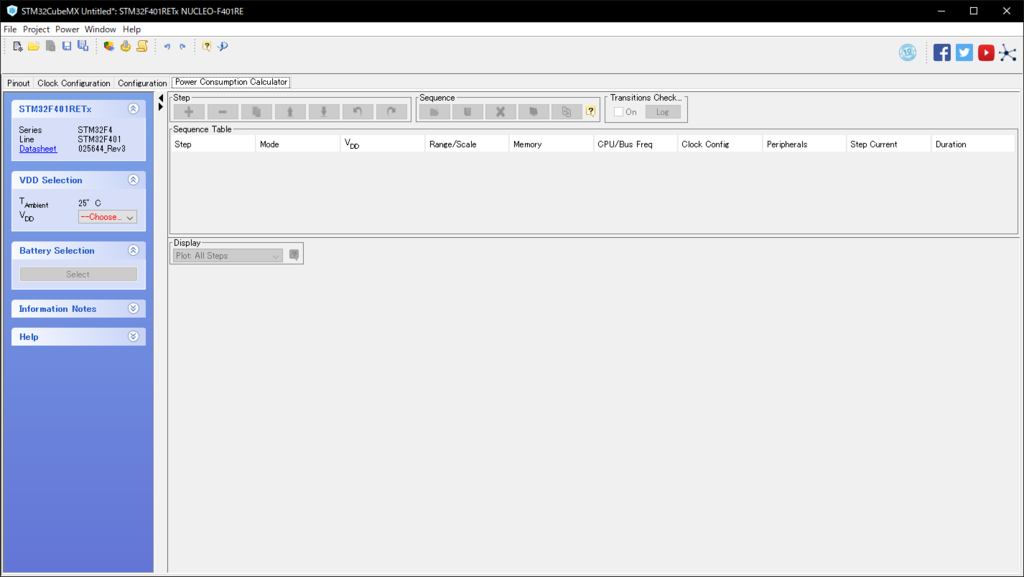Image resolution: width=1024 pixels, height=577 pixels.
Task: Open the Datasheet link
Action: click(x=38, y=149)
